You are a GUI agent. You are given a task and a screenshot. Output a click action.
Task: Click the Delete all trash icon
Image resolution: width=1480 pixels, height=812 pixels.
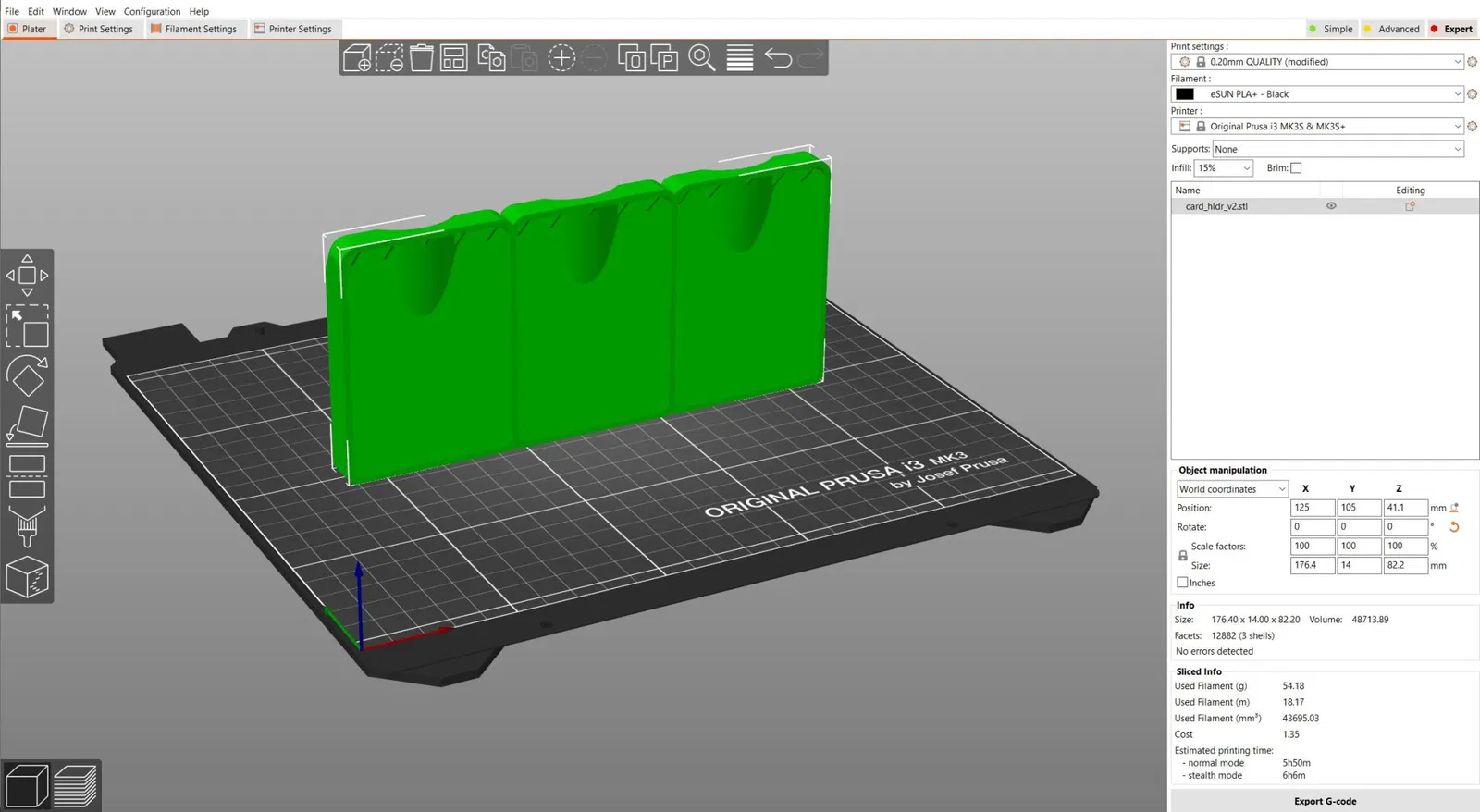coord(422,58)
